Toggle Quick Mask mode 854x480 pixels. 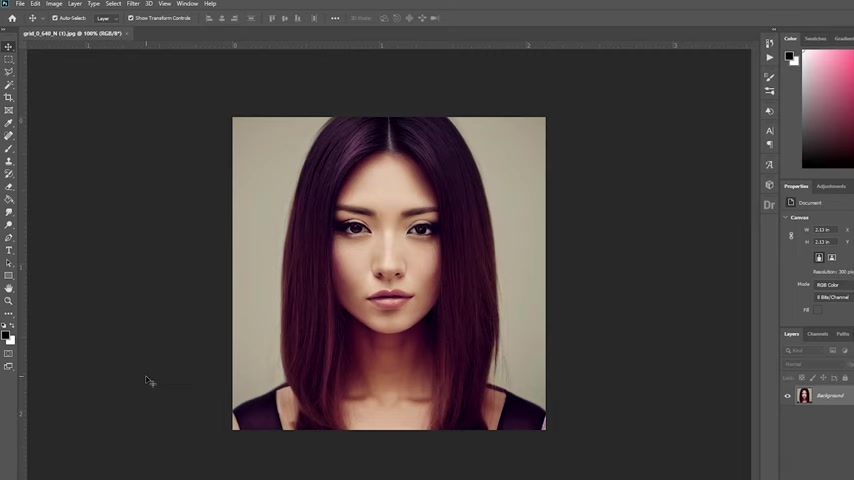click(x=9, y=354)
